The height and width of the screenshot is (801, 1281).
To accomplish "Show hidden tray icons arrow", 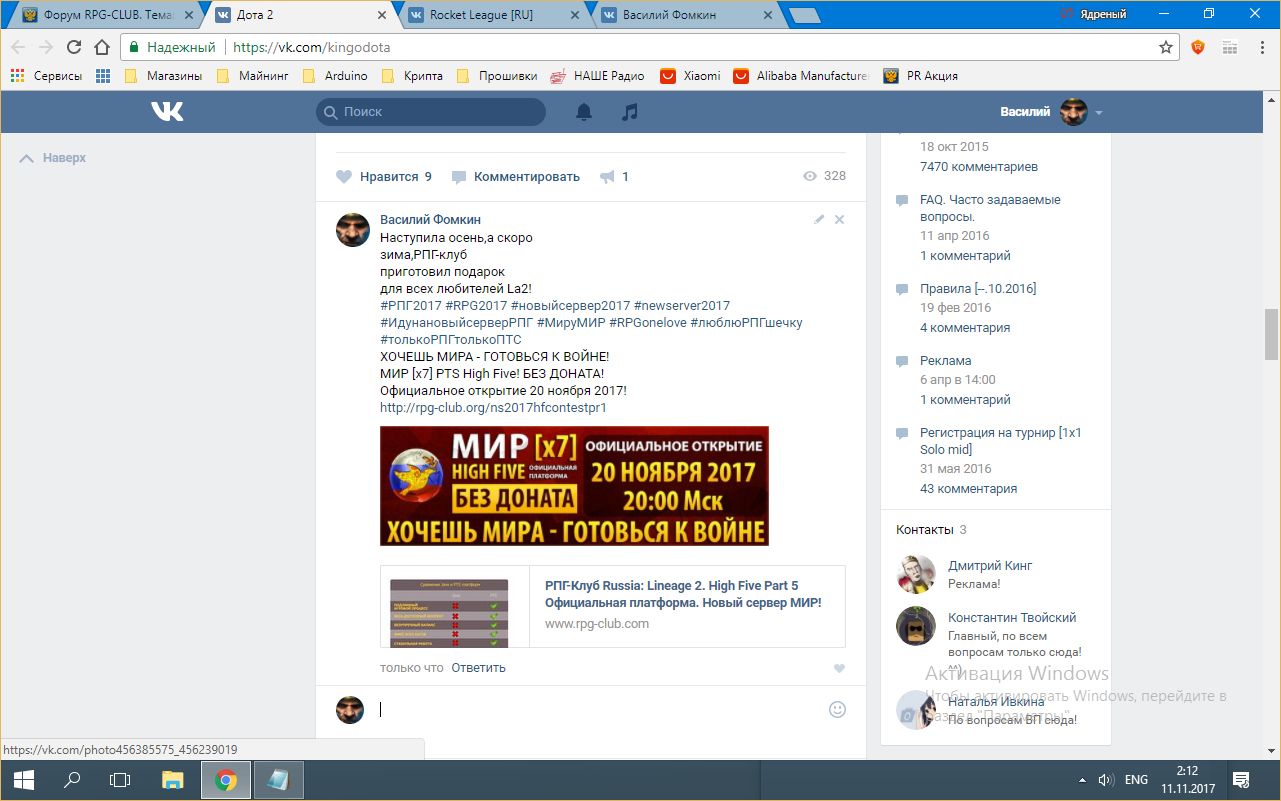I will [1082, 780].
